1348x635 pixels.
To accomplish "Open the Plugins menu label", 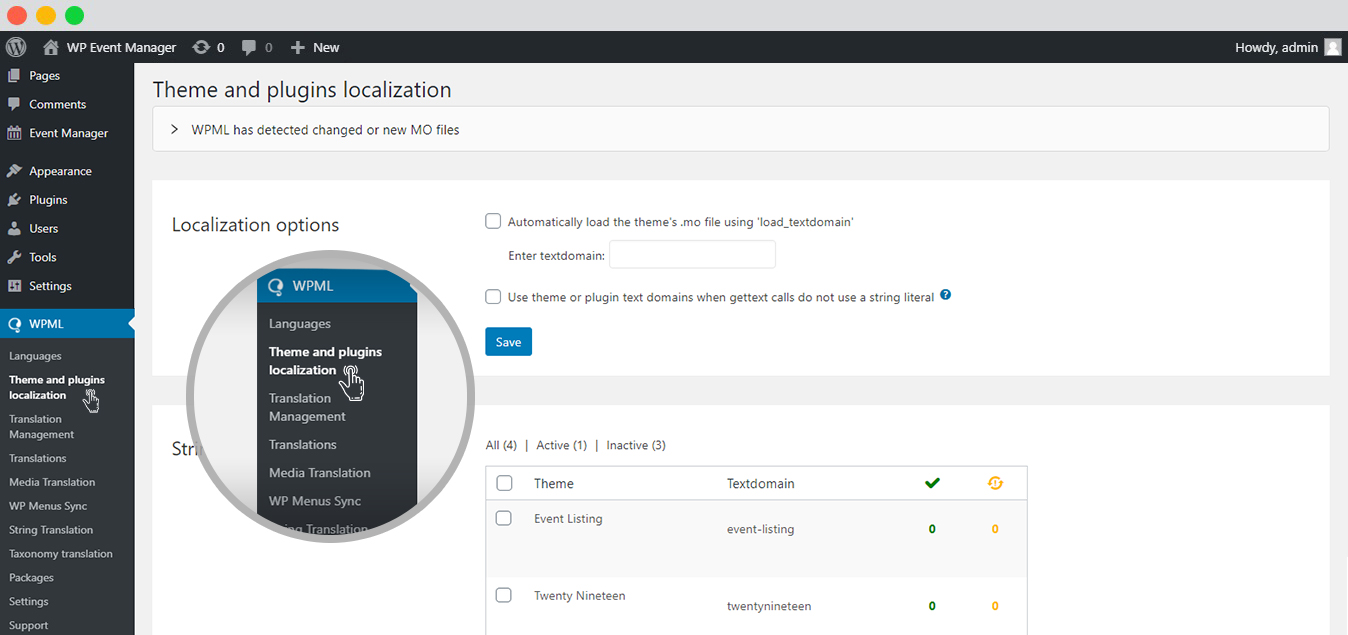I will [48, 200].
